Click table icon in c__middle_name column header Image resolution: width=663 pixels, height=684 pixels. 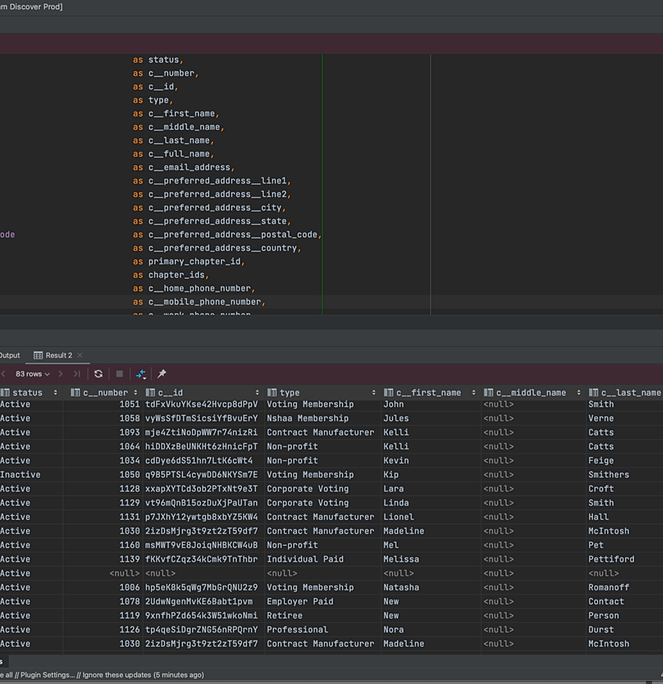[489, 393]
